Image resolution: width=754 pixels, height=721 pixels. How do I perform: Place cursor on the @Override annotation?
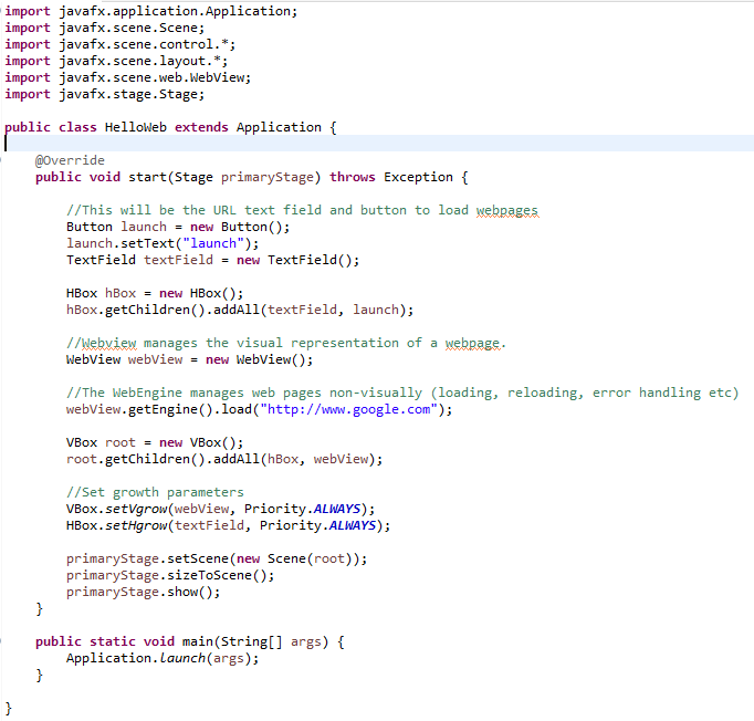[x=69, y=160]
